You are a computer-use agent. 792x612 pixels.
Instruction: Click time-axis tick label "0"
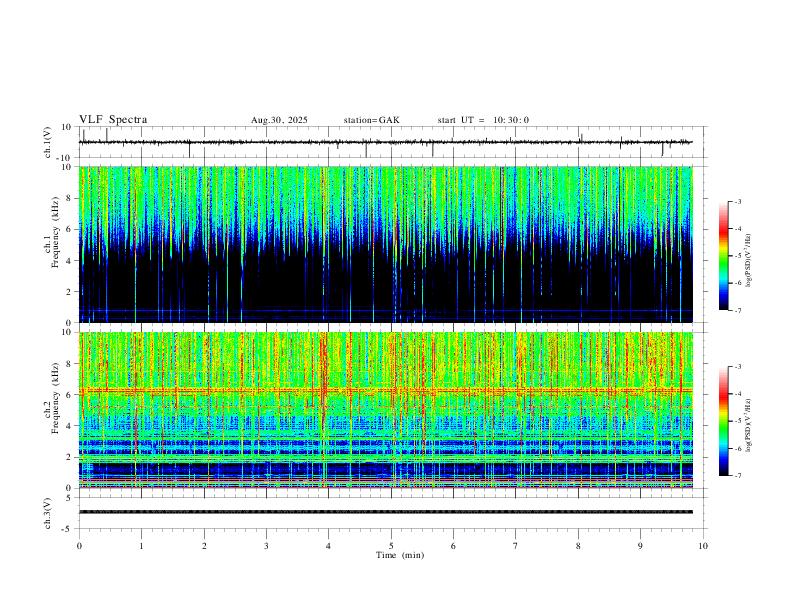point(79,546)
